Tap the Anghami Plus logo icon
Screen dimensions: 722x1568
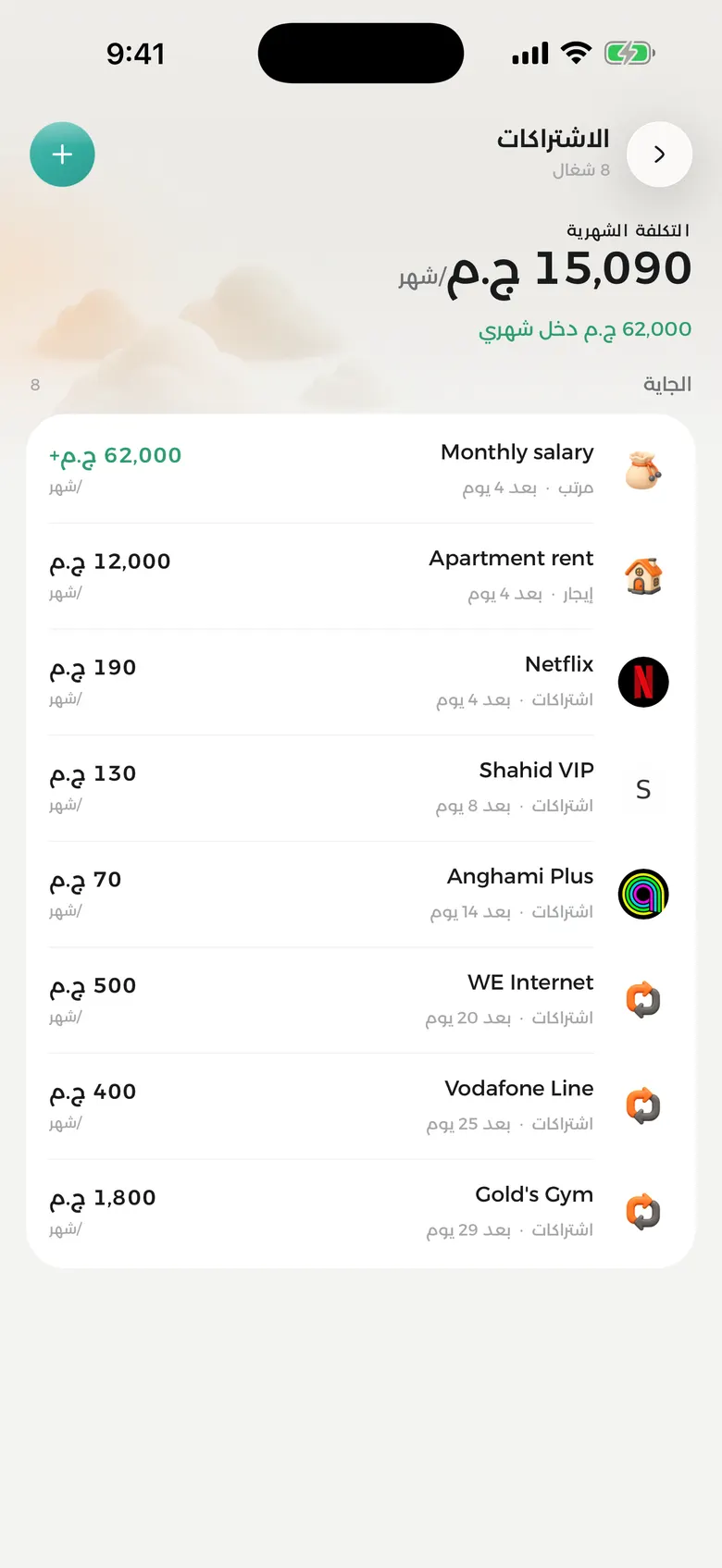643,895
